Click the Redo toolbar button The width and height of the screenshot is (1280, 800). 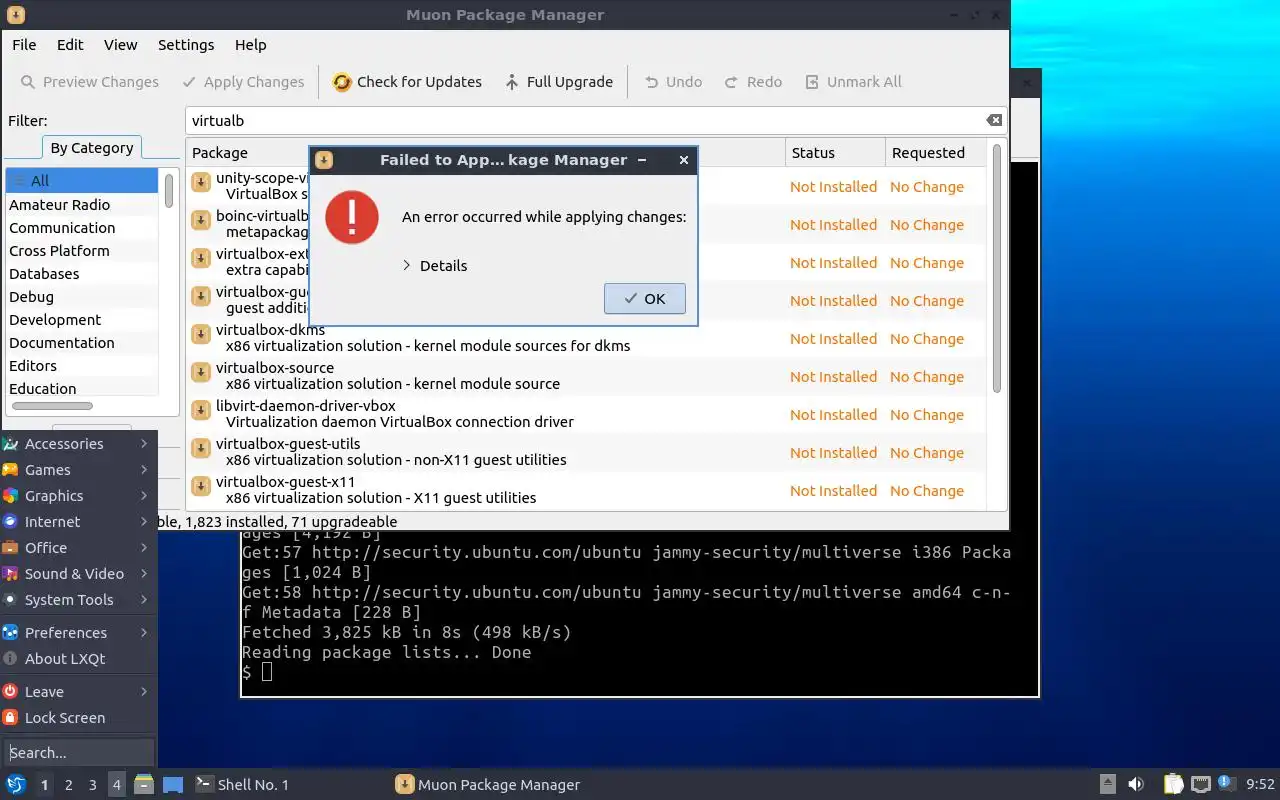pos(753,82)
